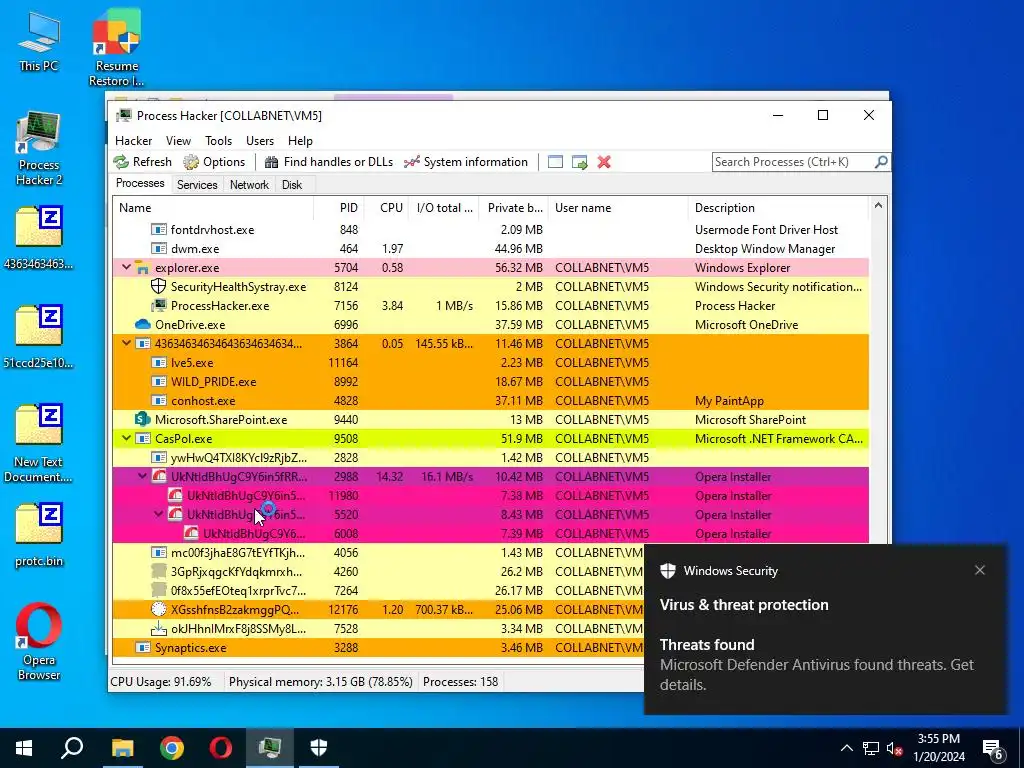Sort by the Description column header

click(x=778, y=208)
